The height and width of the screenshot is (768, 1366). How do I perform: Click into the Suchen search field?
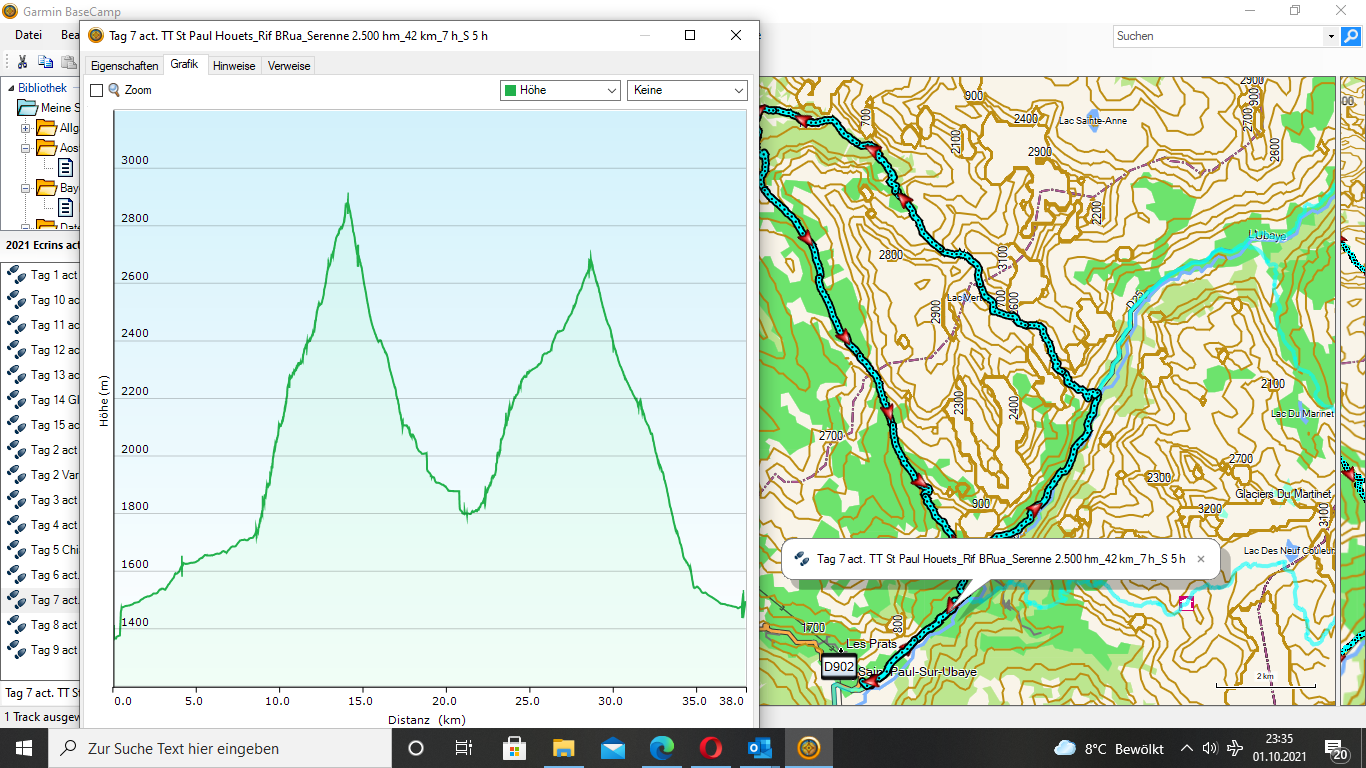pos(1218,36)
